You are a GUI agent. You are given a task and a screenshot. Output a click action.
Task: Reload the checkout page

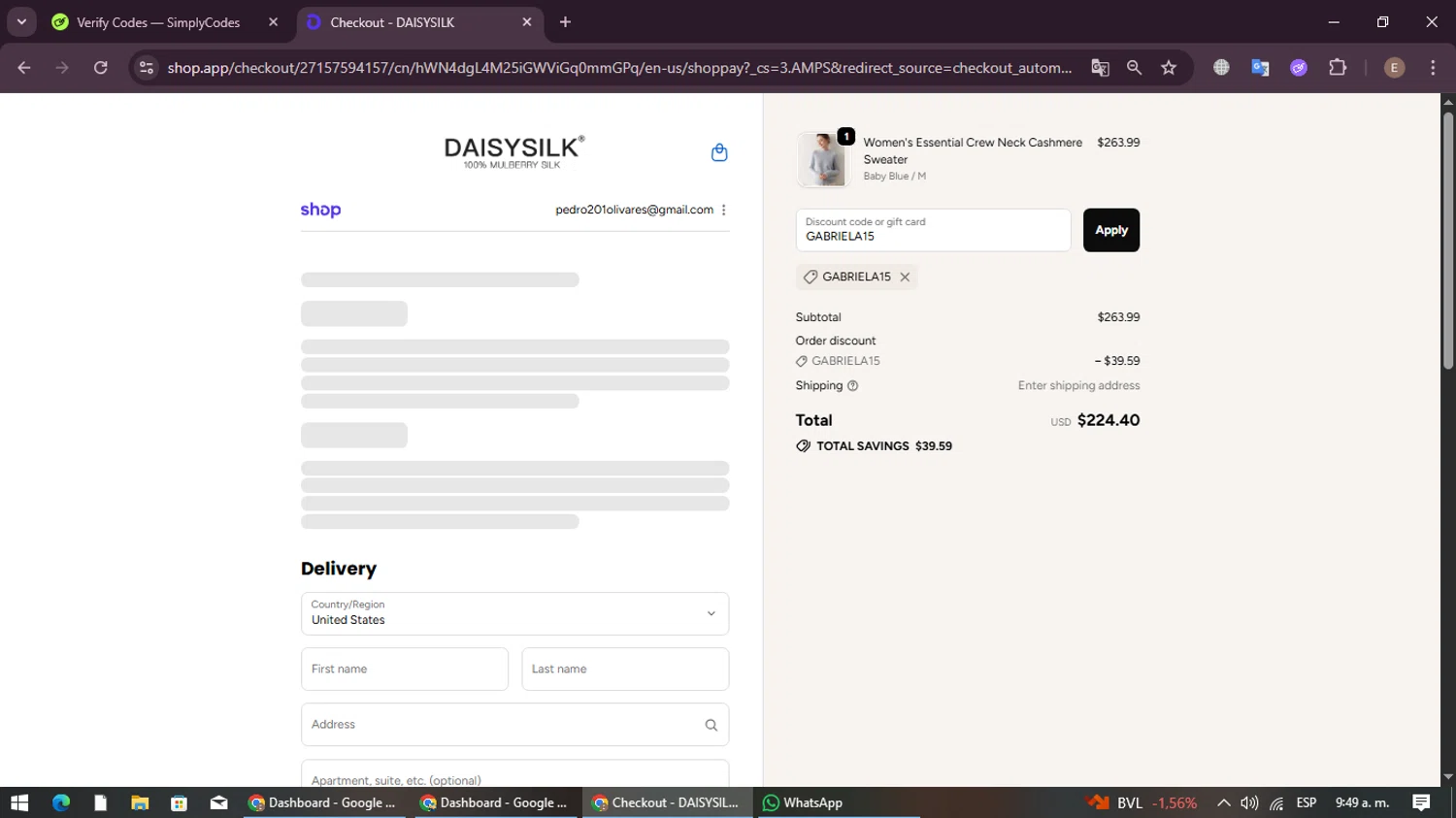pos(101,68)
